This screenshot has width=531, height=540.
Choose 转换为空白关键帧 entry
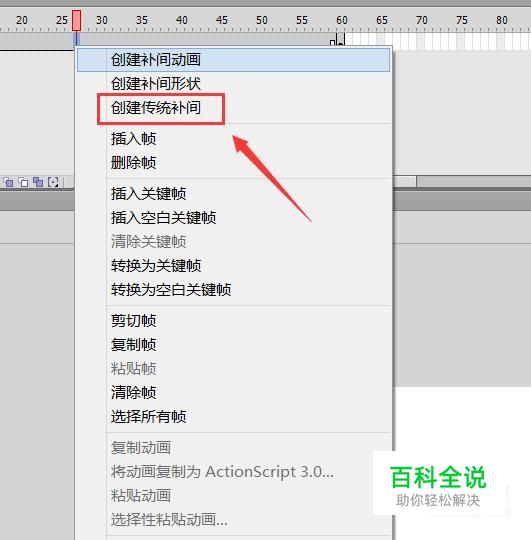tap(233, 290)
